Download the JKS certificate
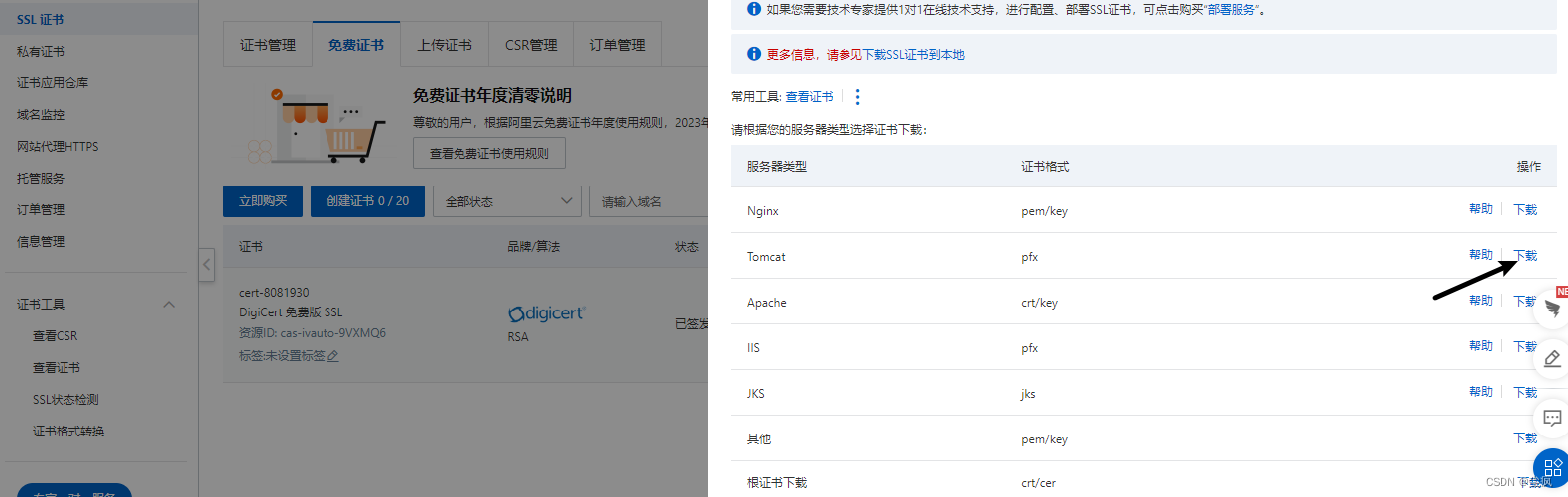 pyautogui.click(x=1525, y=392)
